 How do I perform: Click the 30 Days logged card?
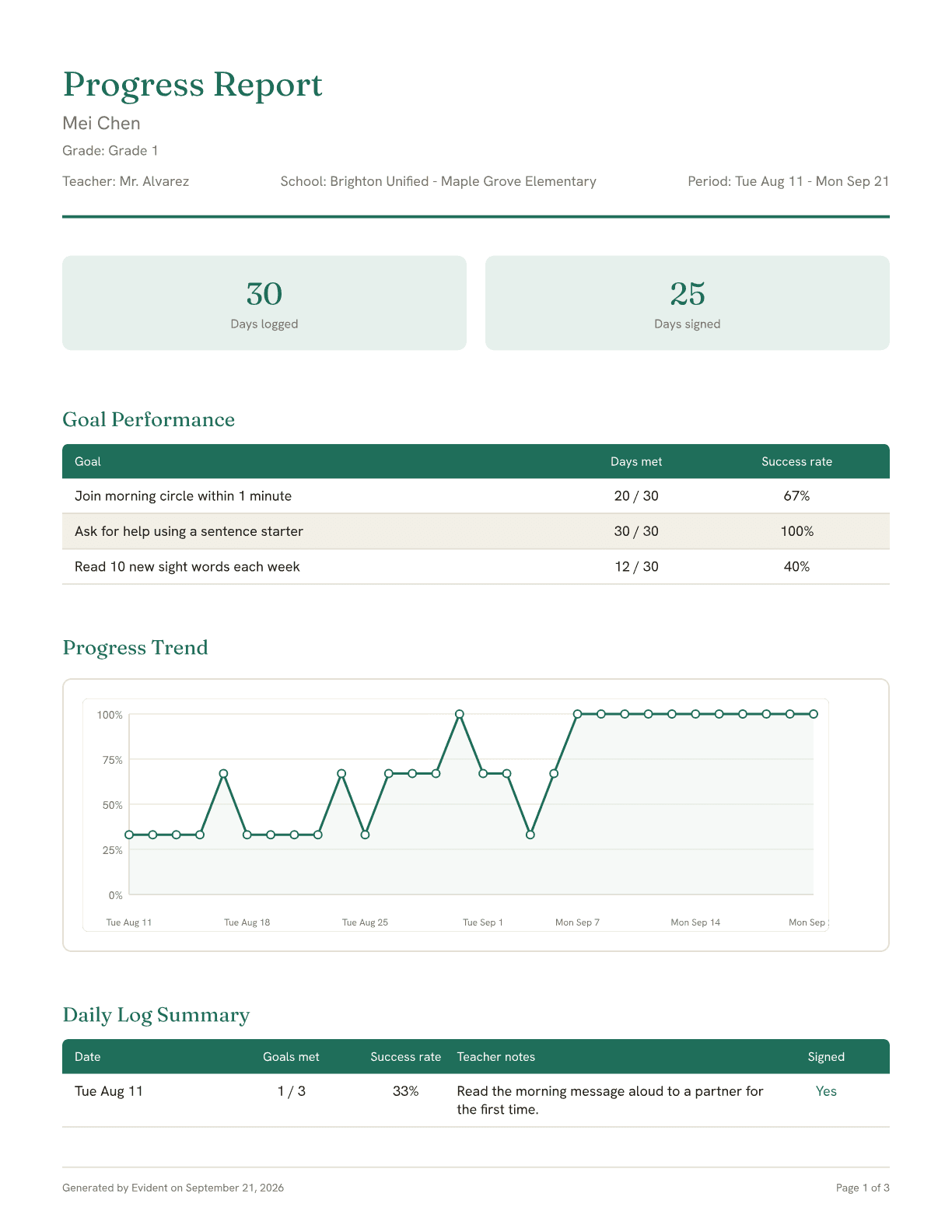[x=264, y=303]
